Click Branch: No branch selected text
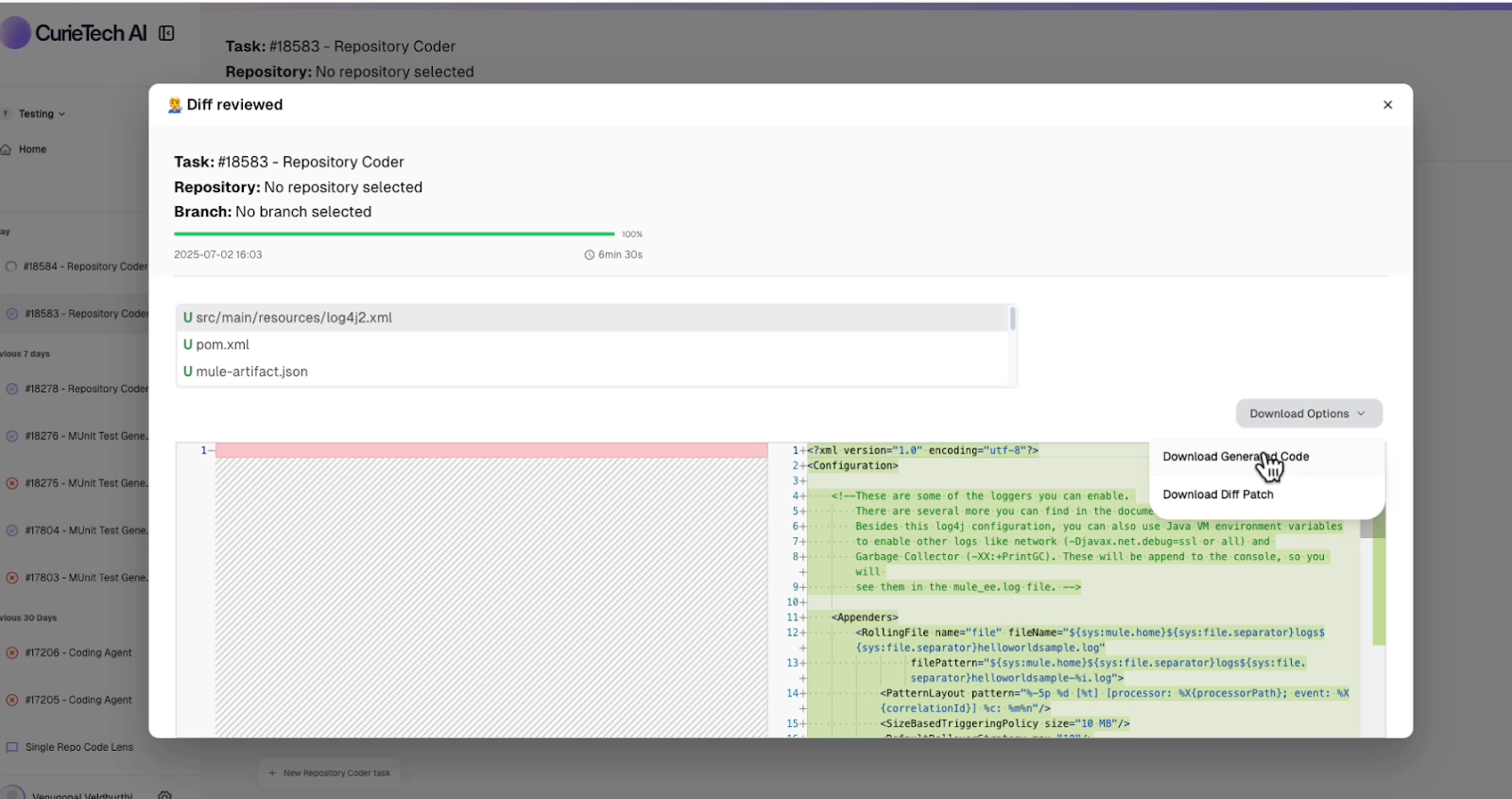The image size is (1512, 799). (x=273, y=212)
